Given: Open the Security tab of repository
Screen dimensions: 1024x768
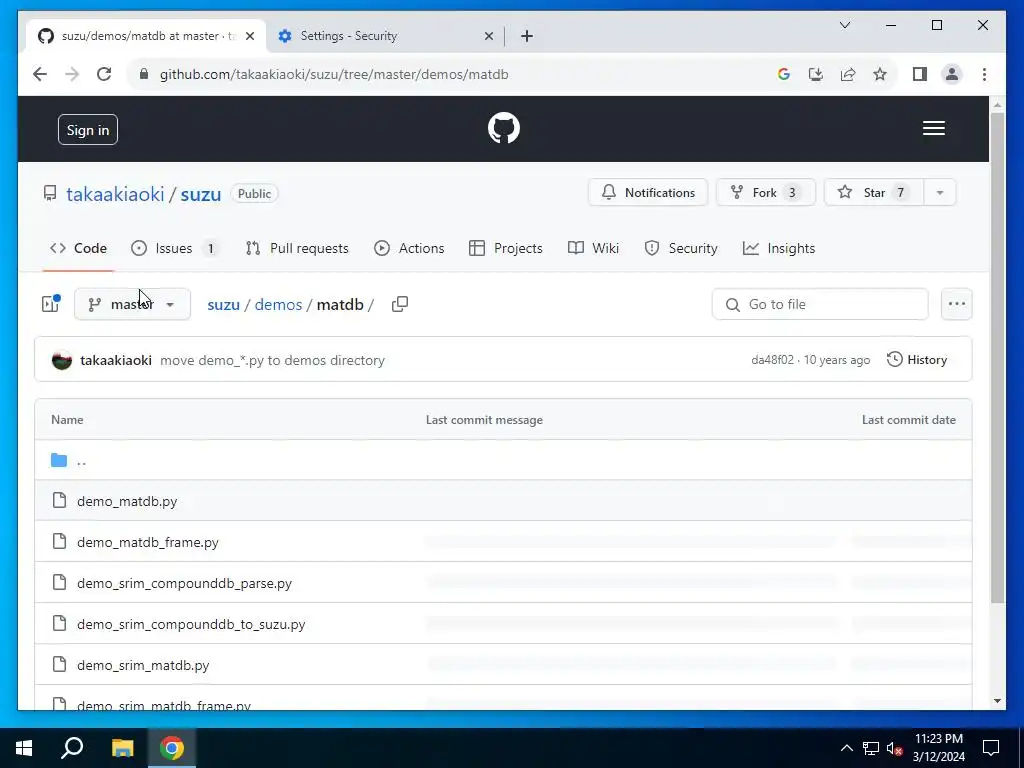Looking at the screenshot, I should [x=681, y=248].
